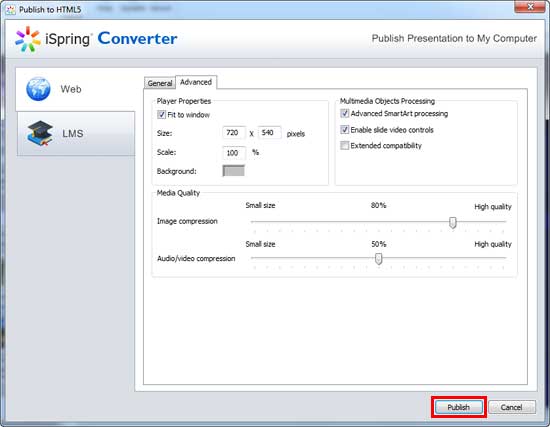Click the Audio/video compression slider handle
The height and width of the screenshot is (427, 550).
click(378, 259)
